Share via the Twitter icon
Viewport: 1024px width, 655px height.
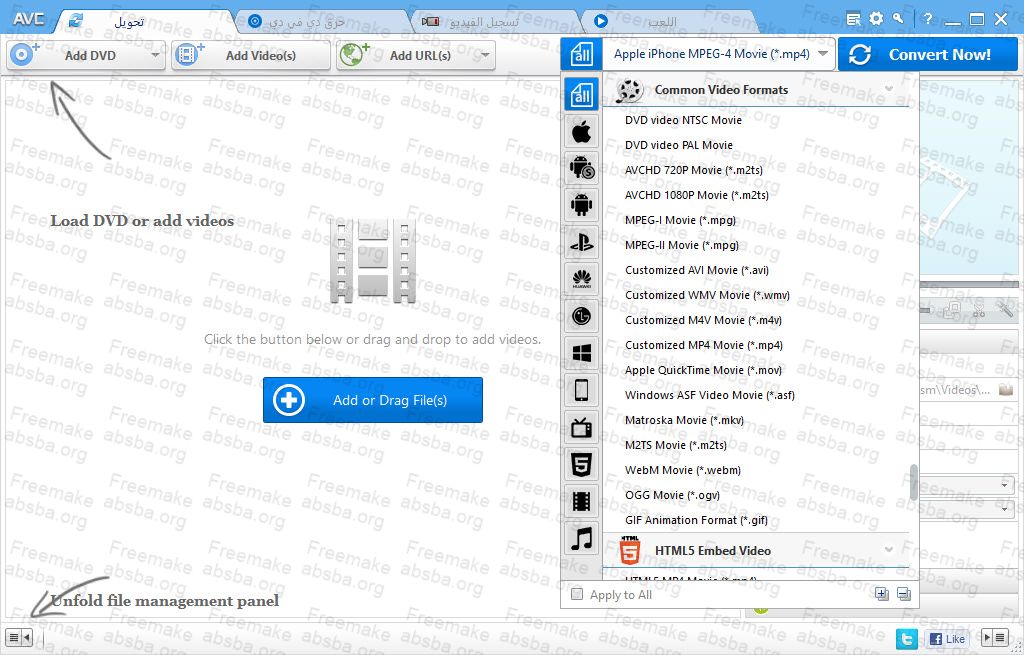(906, 638)
